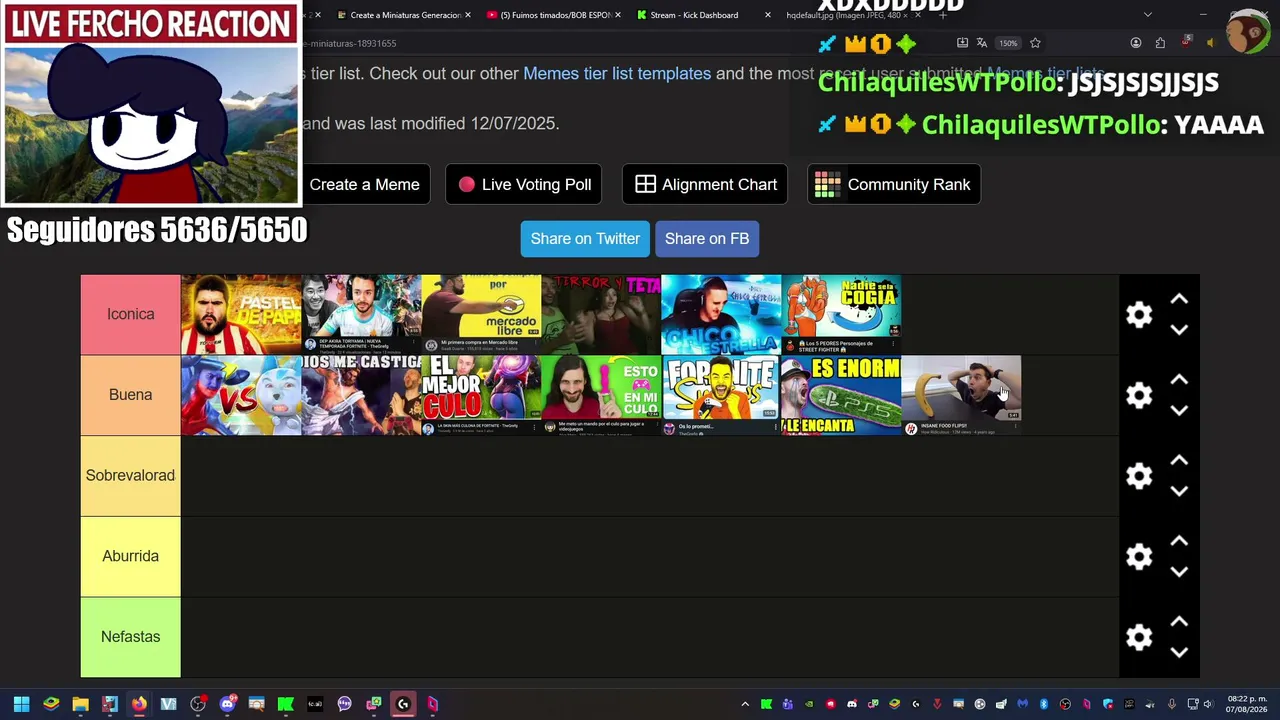Open the Community Rank page
The image size is (1280, 720).
[x=894, y=184]
